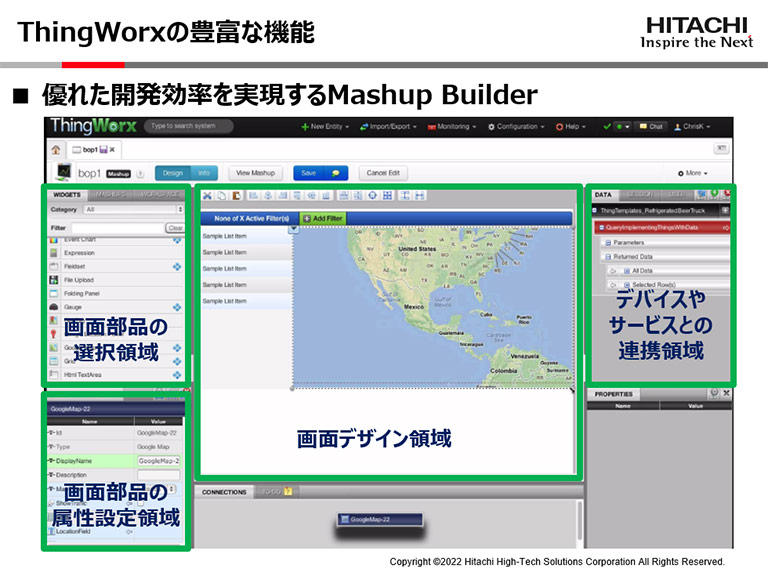Toggle to Design view mode
This screenshot has width=768, height=576.
[172, 172]
